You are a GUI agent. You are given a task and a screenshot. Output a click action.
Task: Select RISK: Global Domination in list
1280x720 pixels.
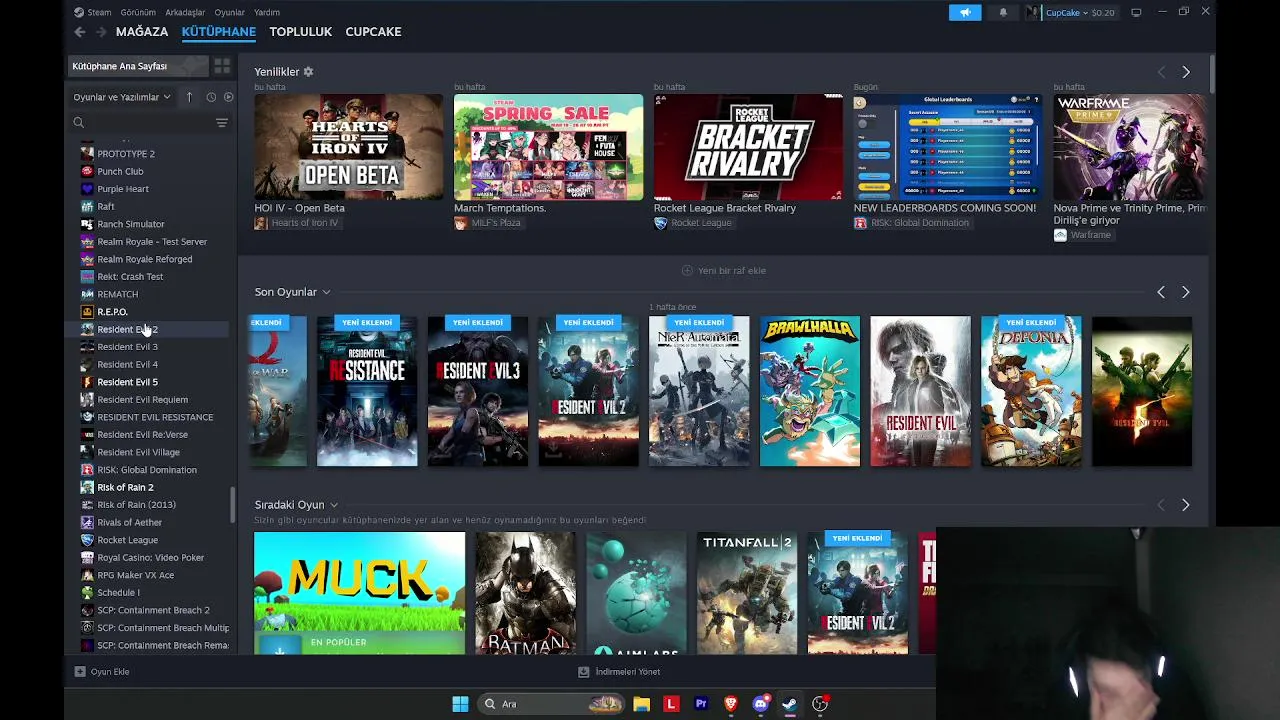(147, 470)
